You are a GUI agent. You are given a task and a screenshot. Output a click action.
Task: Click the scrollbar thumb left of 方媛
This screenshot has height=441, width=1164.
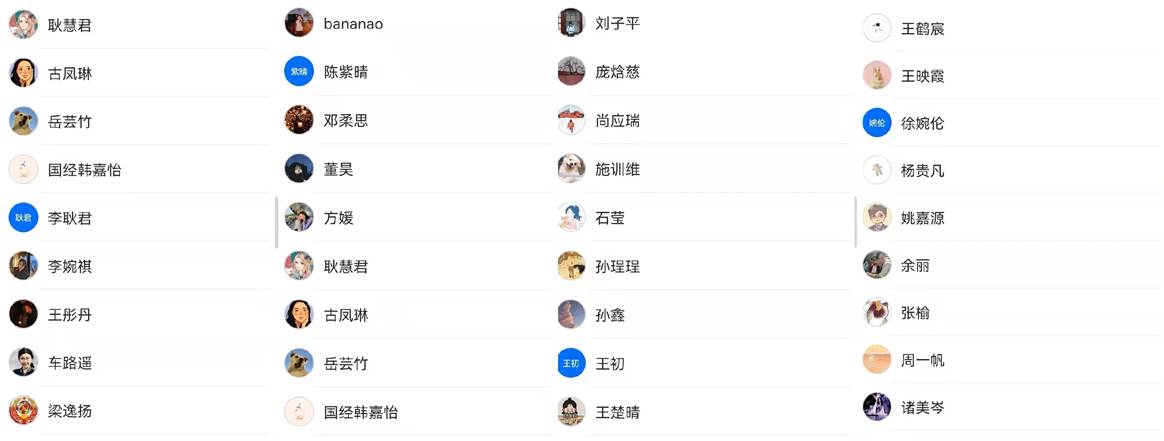tap(277, 222)
